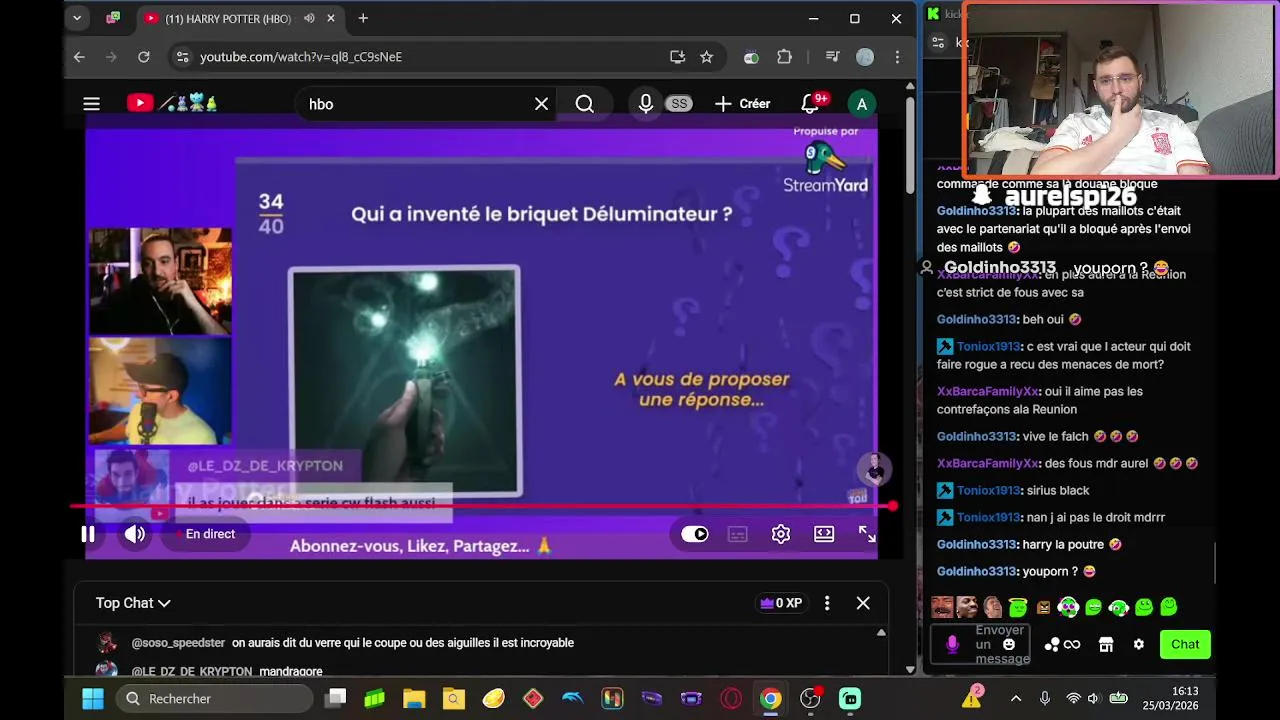
Task: Mute the tab via speaker icon
Action: click(309, 18)
